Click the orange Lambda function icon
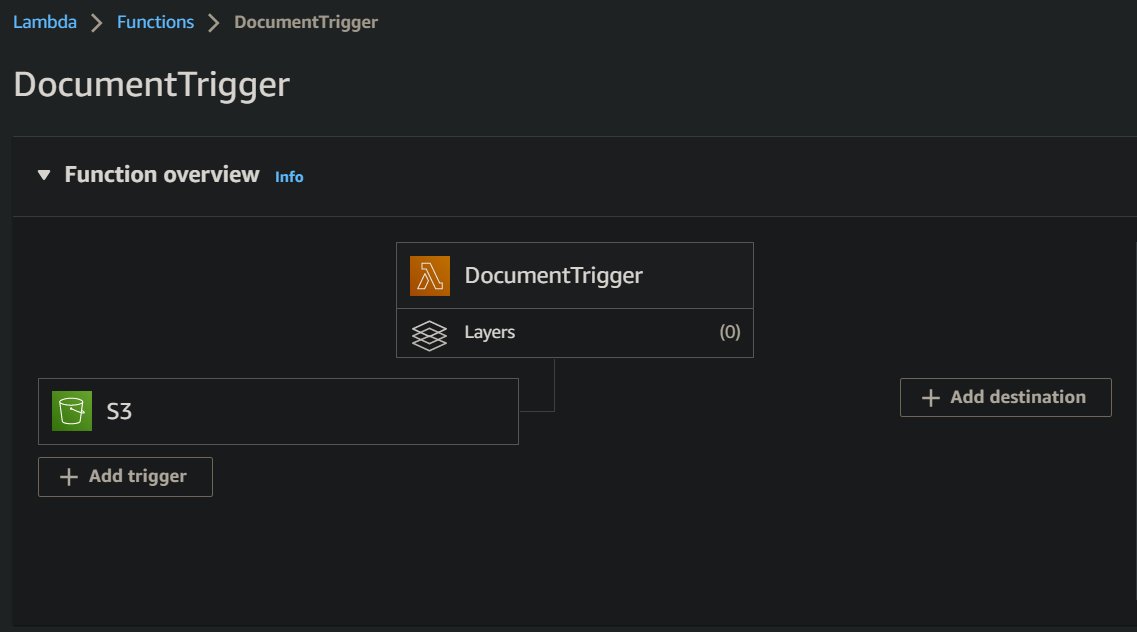1137x632 pixels. [429, 276]
